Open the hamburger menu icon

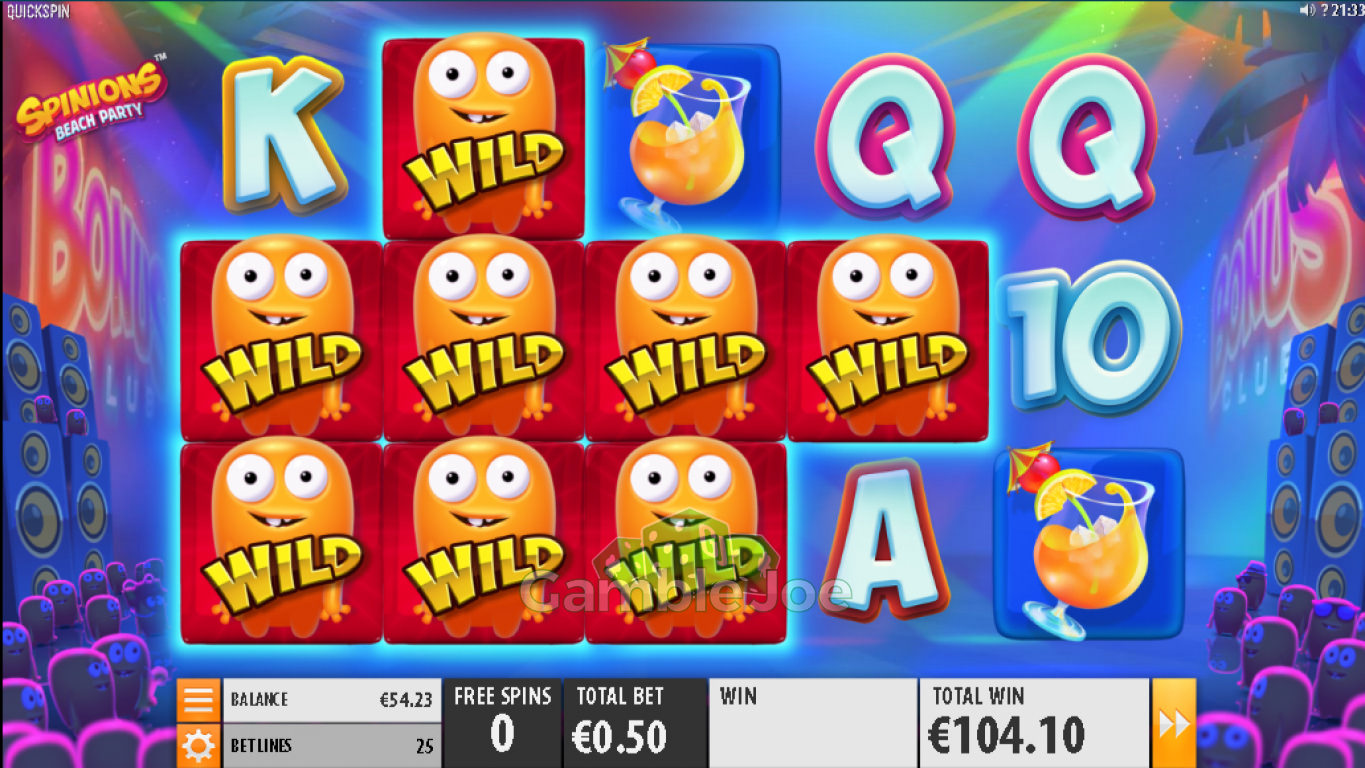point(198,700)
